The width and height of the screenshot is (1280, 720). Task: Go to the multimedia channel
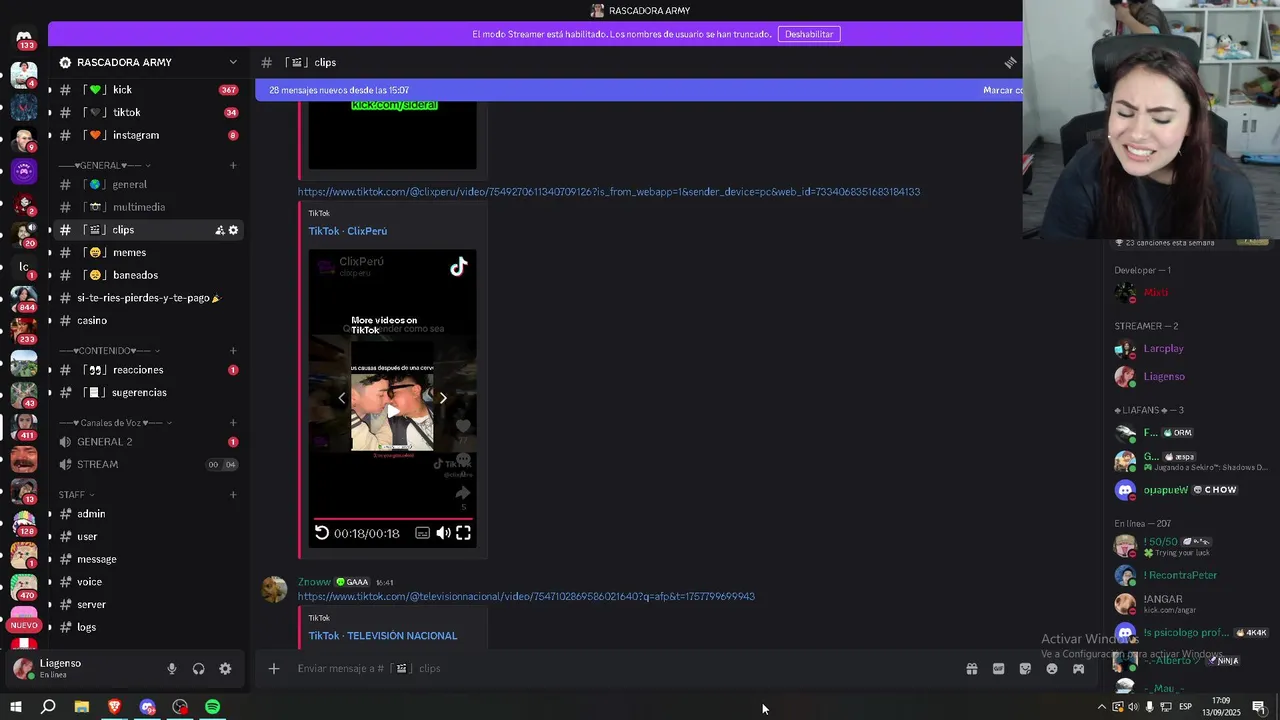(x=148, y=207)
